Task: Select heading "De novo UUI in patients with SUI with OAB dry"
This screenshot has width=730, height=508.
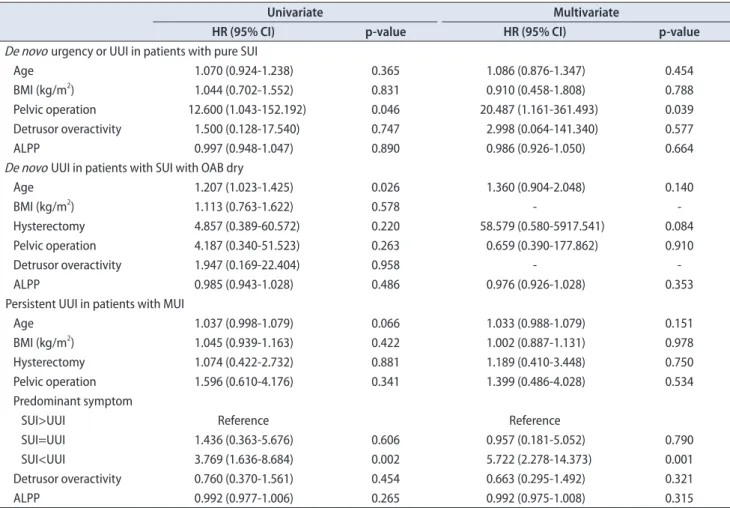Action: (124, 168)
